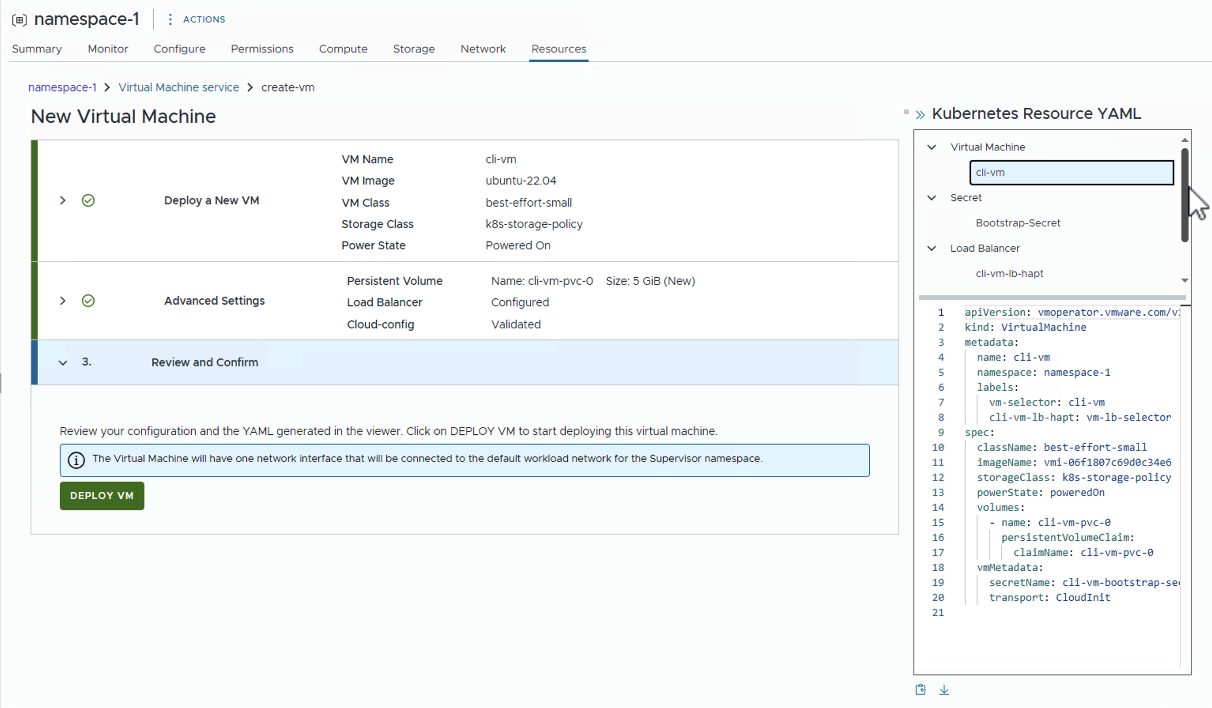Screen dimensions: 1212x708
Task: Click the ubuntu-22.04 VM Image value
Action: pos(521,181)
